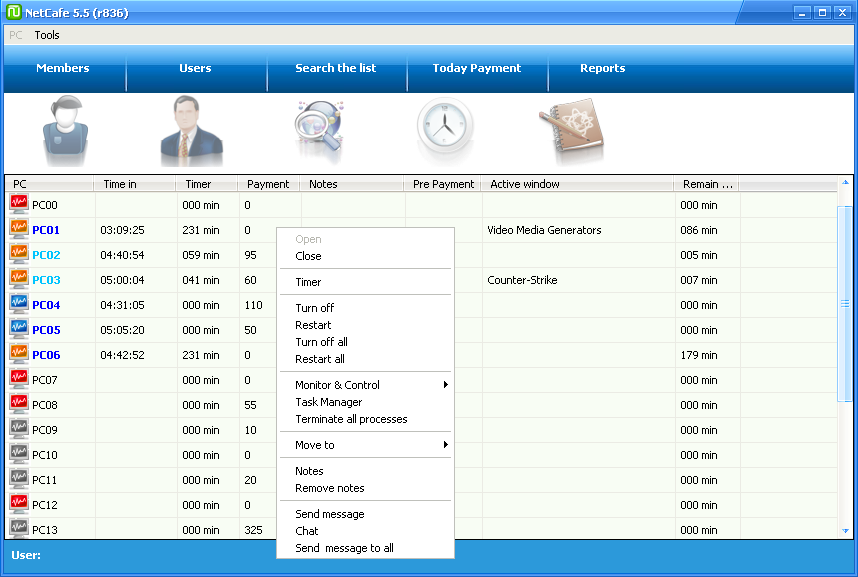Select the PC04 blue monitor icon

click(19, 305)
